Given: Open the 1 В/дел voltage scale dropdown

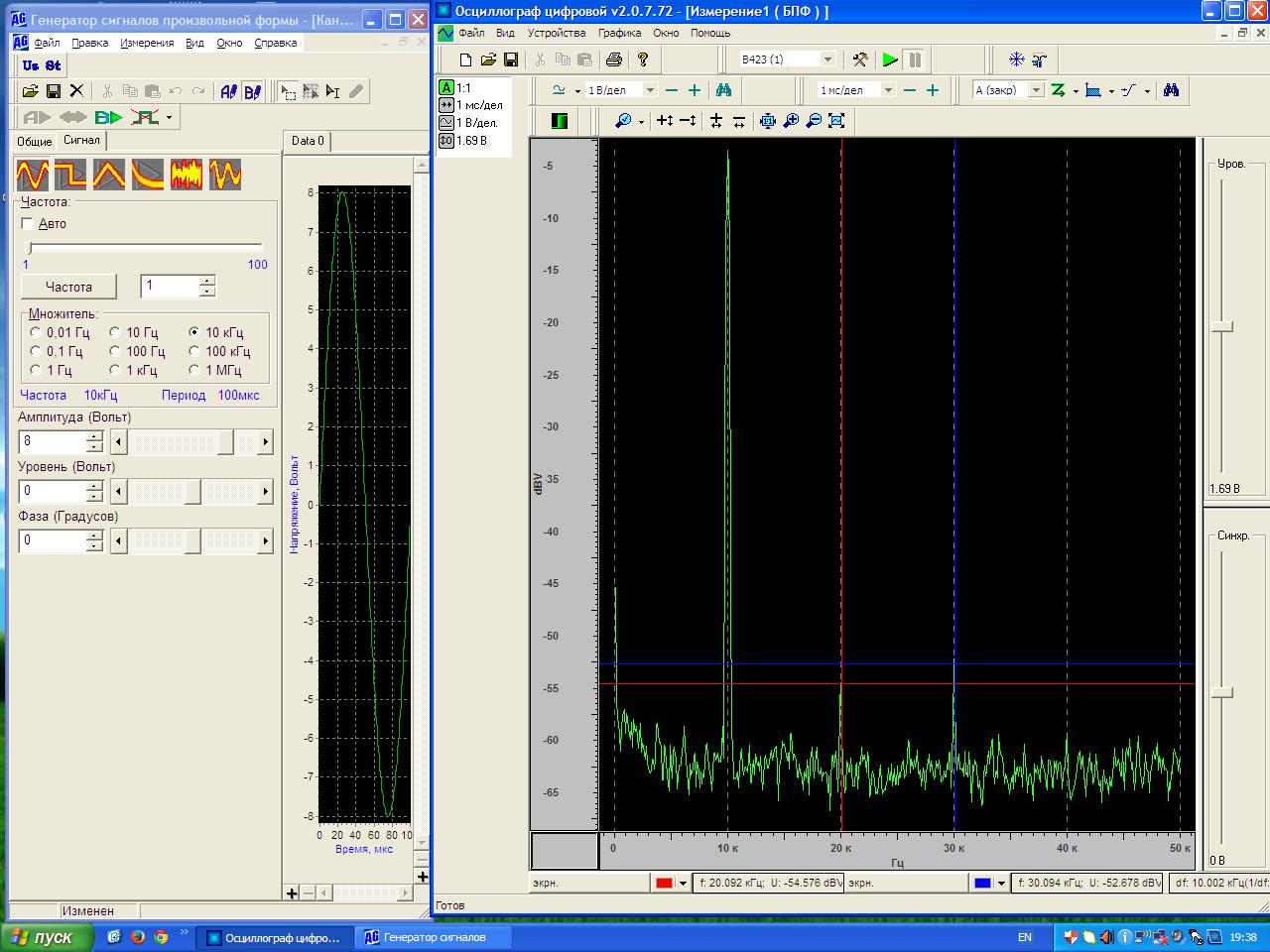Looking at the screenshot, I should 650,90.
